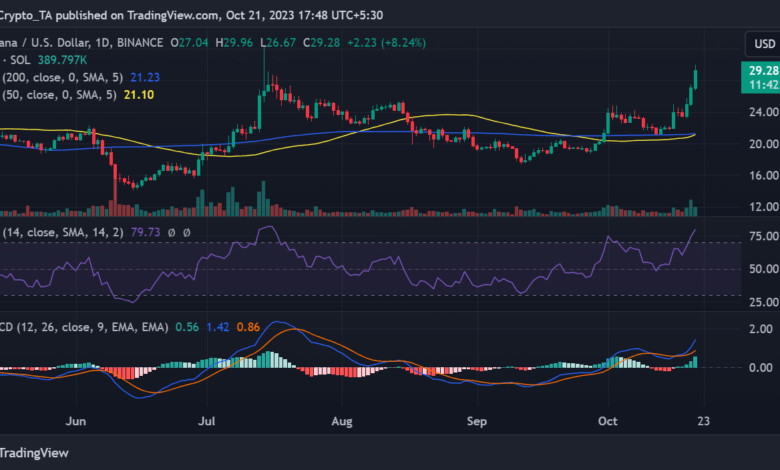This screenshot has height=470, width=780.
Task: Click the 75.00 level on RSI axis
Action: point(760,237)
